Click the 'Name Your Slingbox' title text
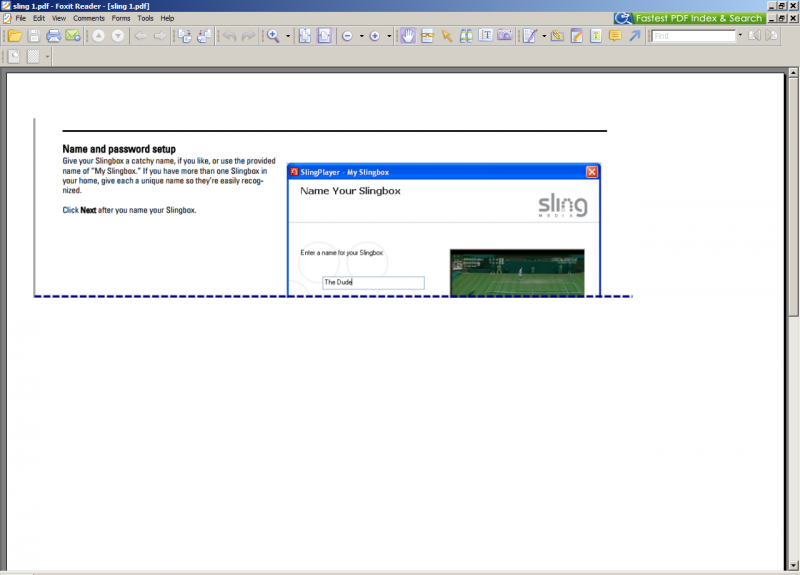 coord(350,191)
